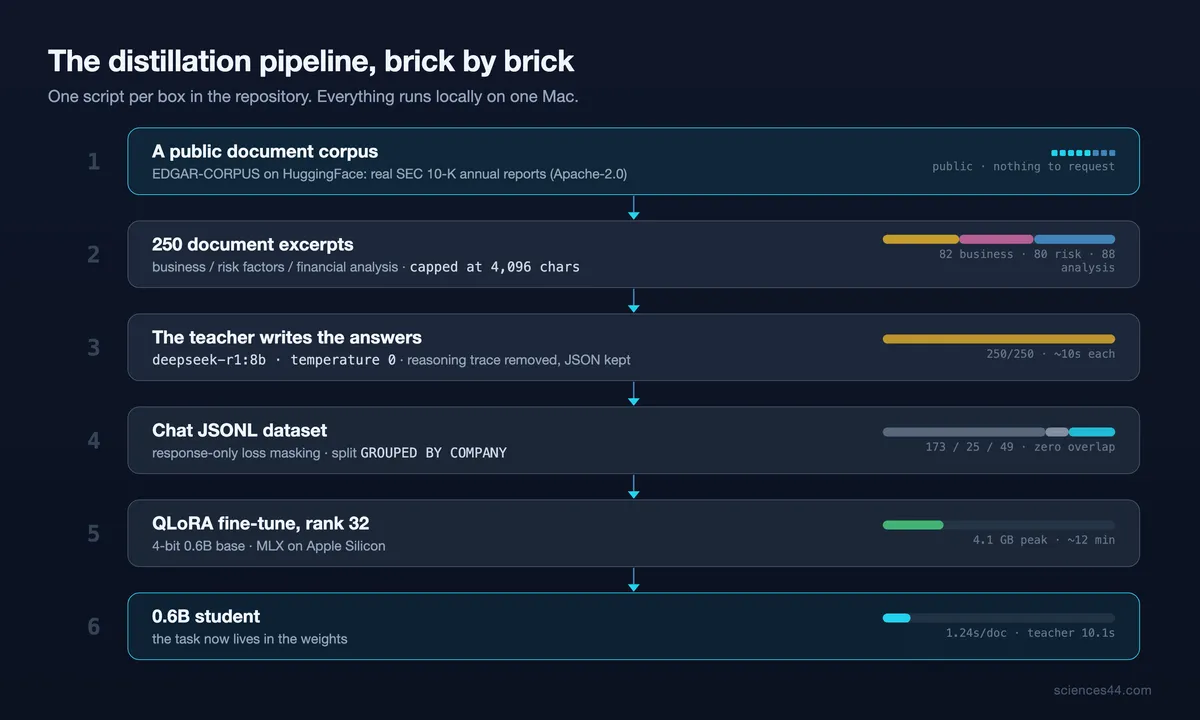Image resolution: width=1200 pixels, height=720 pixels.
Task: Click the cyan test split segment in dataset bar
Action: pyautogui.click(x=1092, y=432)
